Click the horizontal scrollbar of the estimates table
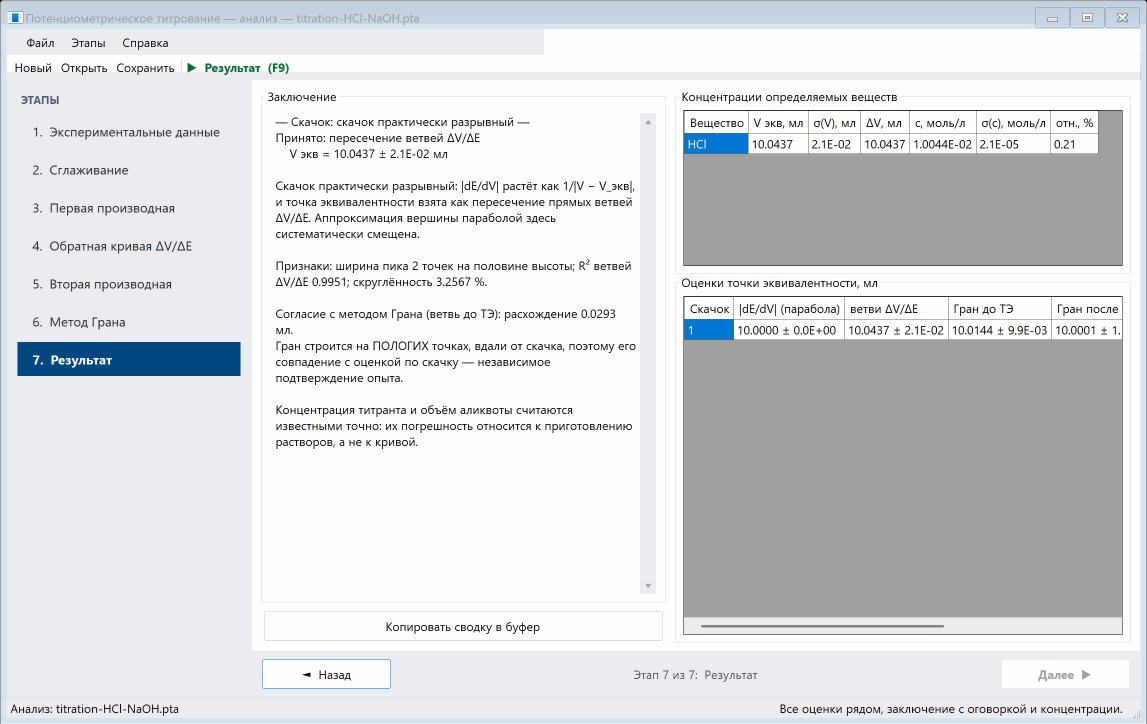Screen dimensions: 1147x724 pos(822,626)
